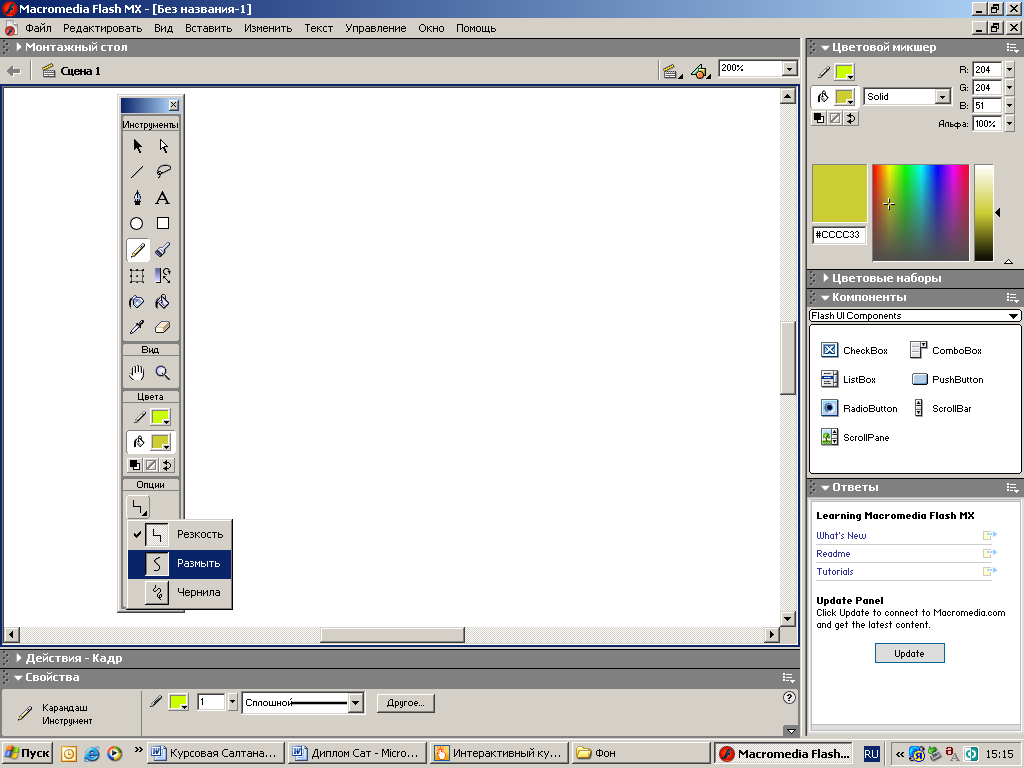Select the Subselection tool
This screenshot has width=1024, height=768.
pyautogui.click(x=163, y=146)
